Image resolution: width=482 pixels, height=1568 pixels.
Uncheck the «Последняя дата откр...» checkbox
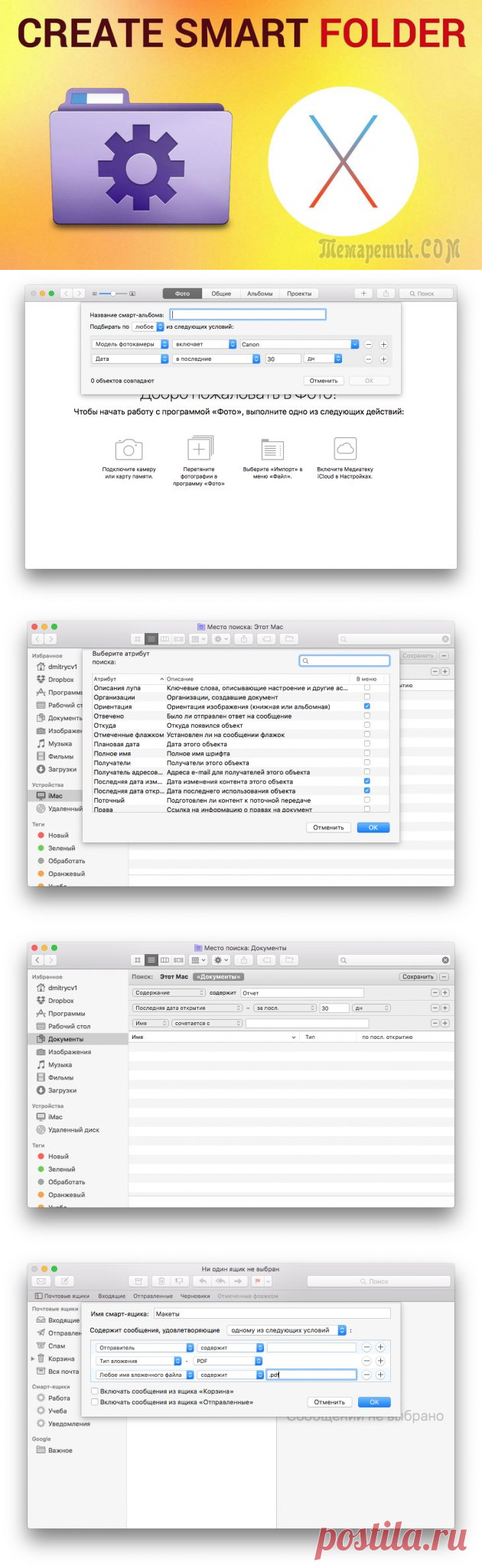(x=367, y=791)
